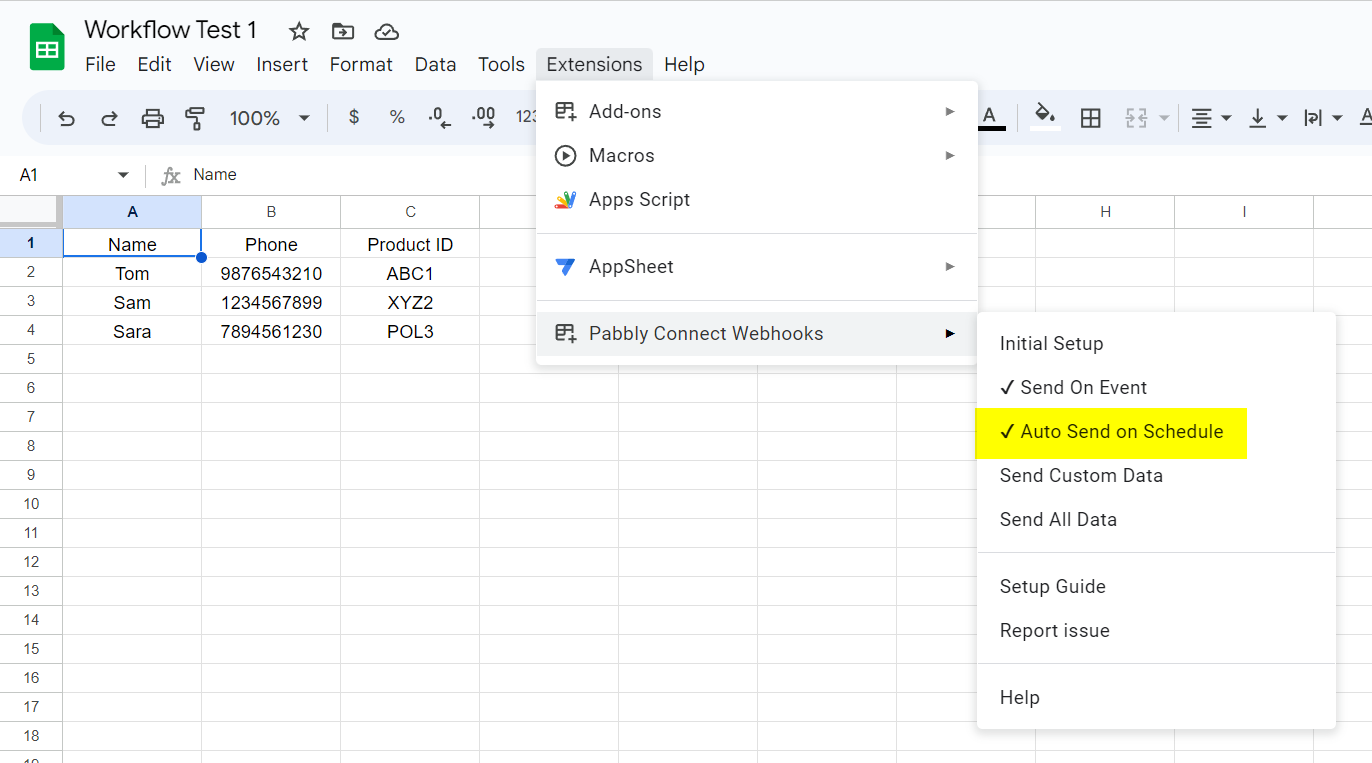Open the text color picker
This screenshot has width=1372, height=763.
[990, 118]
